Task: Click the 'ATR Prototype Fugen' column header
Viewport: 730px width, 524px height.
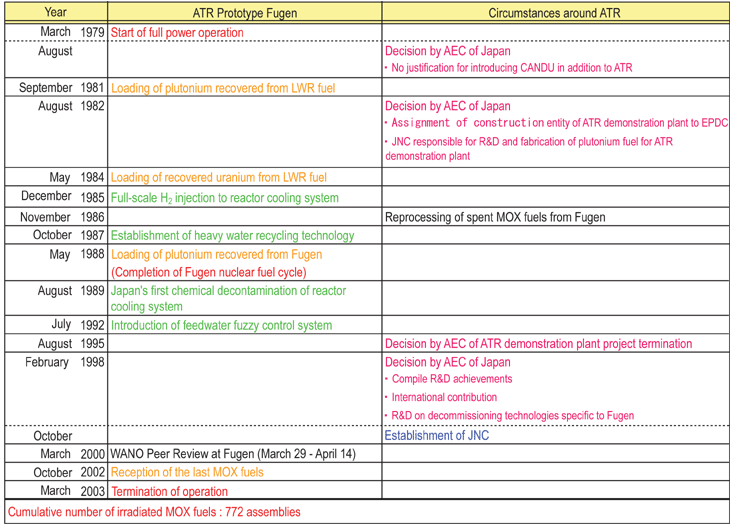Action: [245, 13]
